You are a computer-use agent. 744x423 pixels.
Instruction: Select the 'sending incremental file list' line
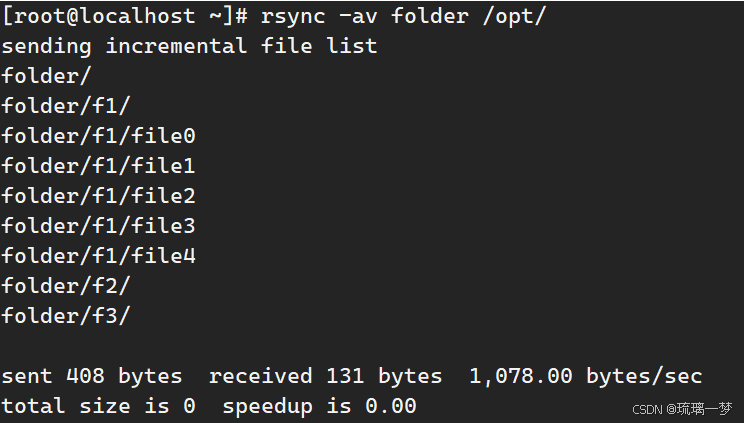click(189, 46)
